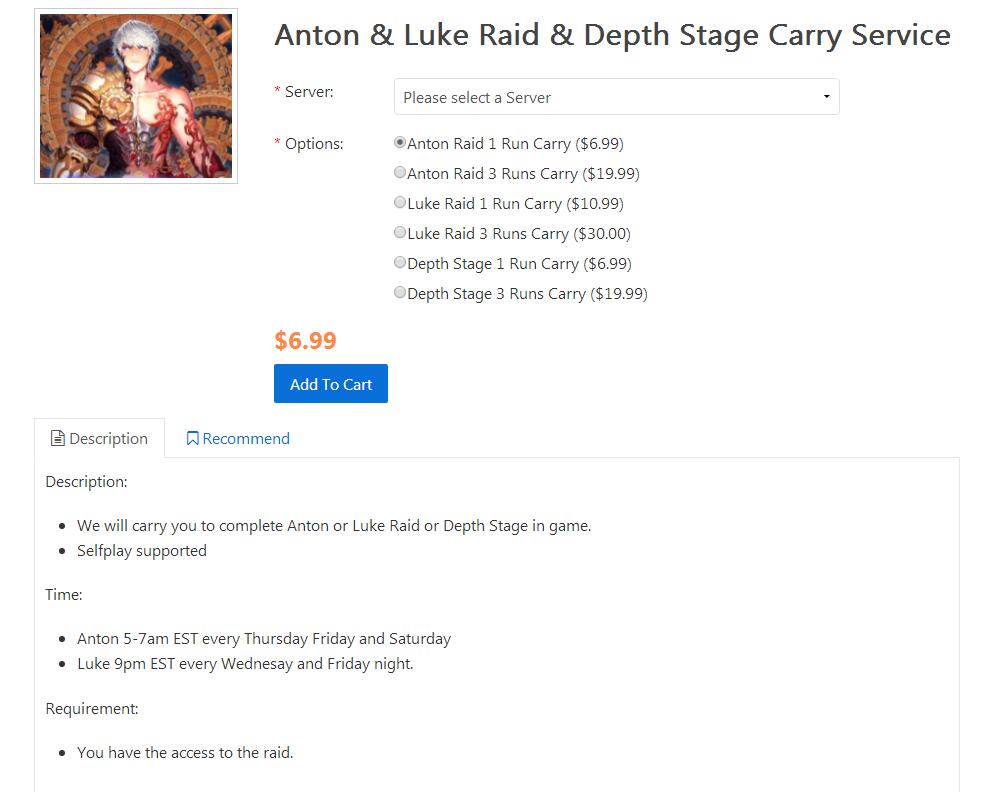Pick Depth Stage 3 Runs Carry option

(x=400, y=292)
